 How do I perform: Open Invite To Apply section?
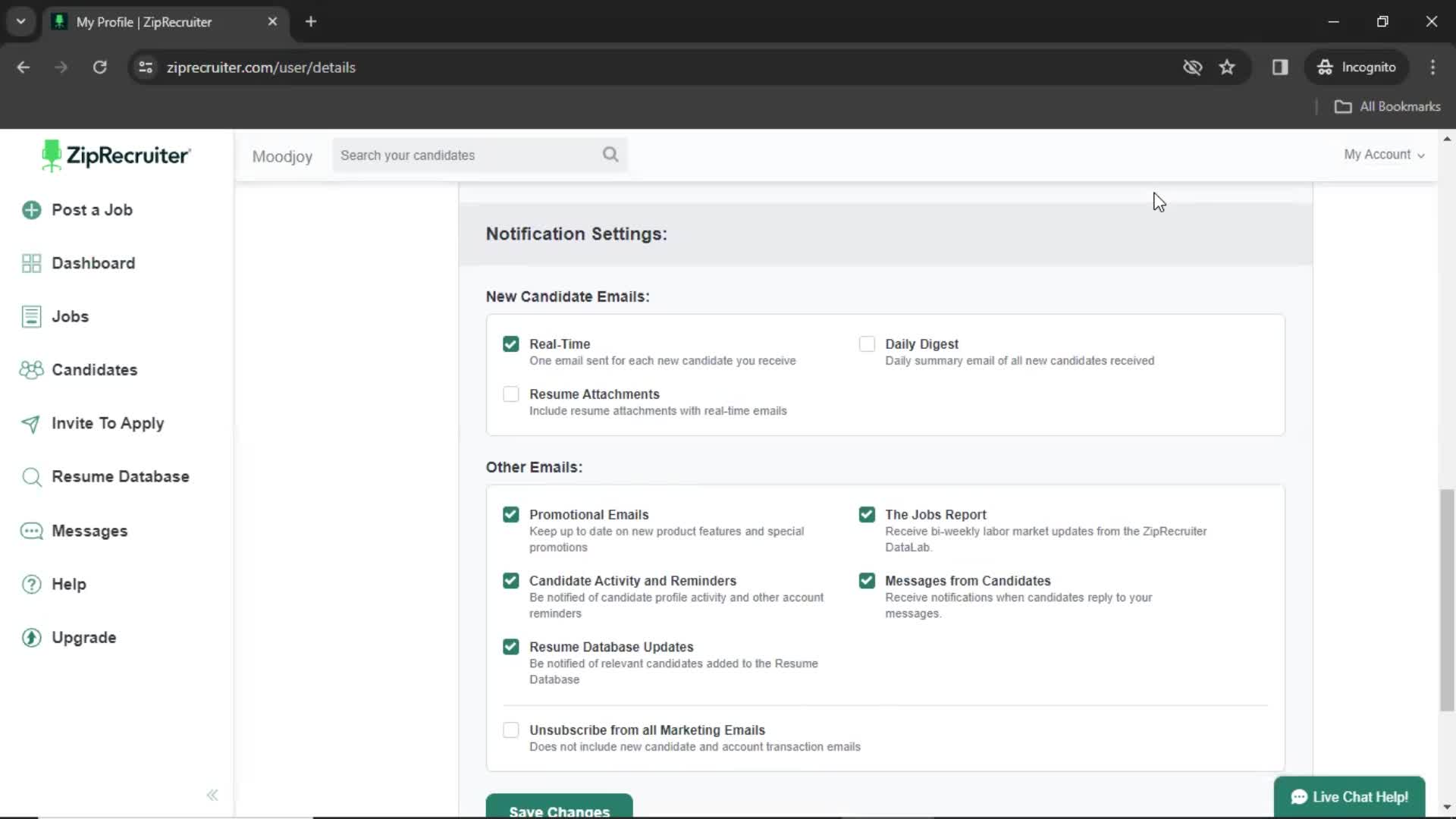tap(107, 422)
